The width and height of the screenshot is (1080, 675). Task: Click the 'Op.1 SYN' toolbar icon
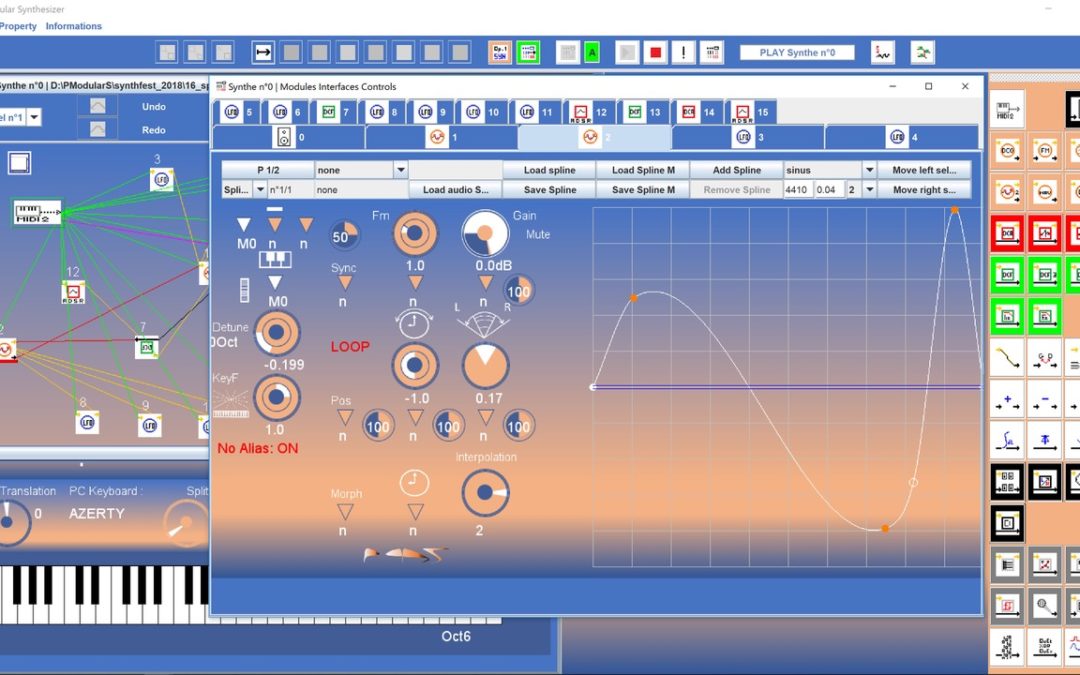(500, 52)
